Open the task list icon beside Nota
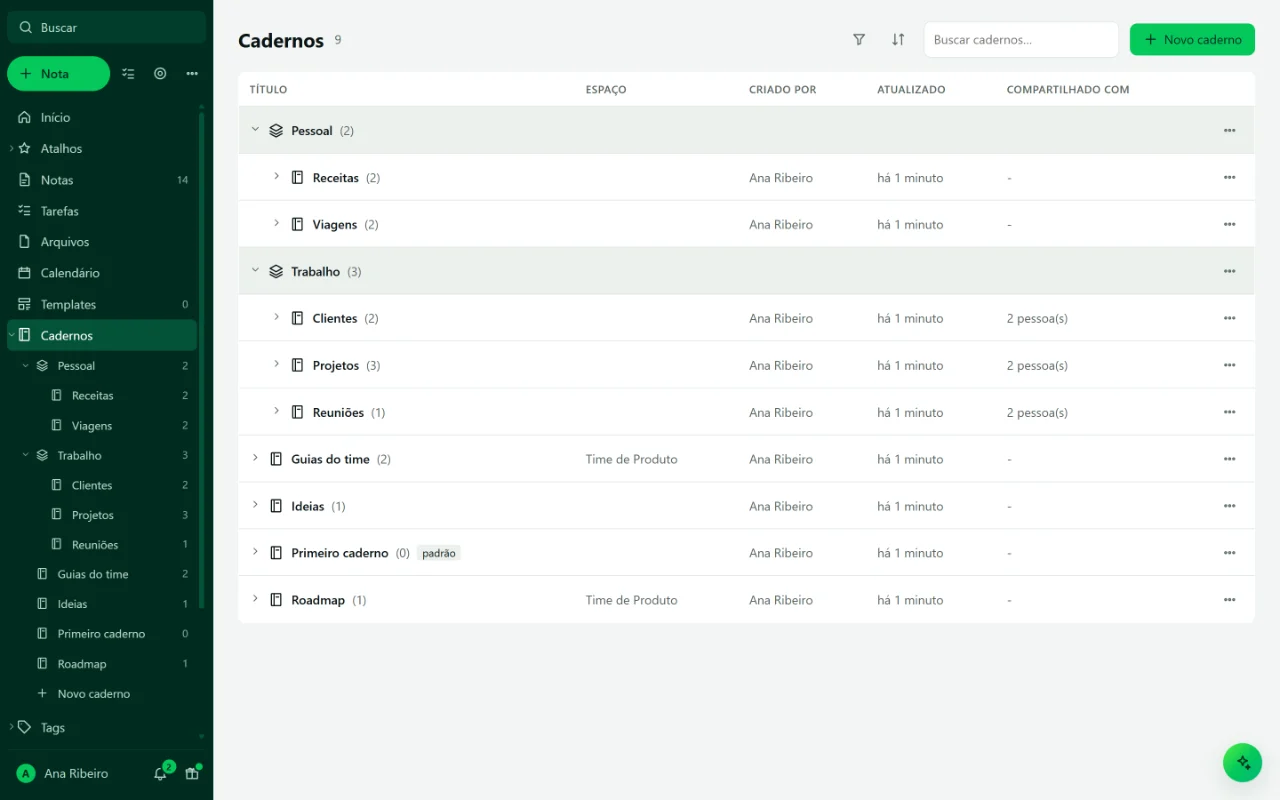The width and height of the screenshot is (1280, 800). click(128, 74)
